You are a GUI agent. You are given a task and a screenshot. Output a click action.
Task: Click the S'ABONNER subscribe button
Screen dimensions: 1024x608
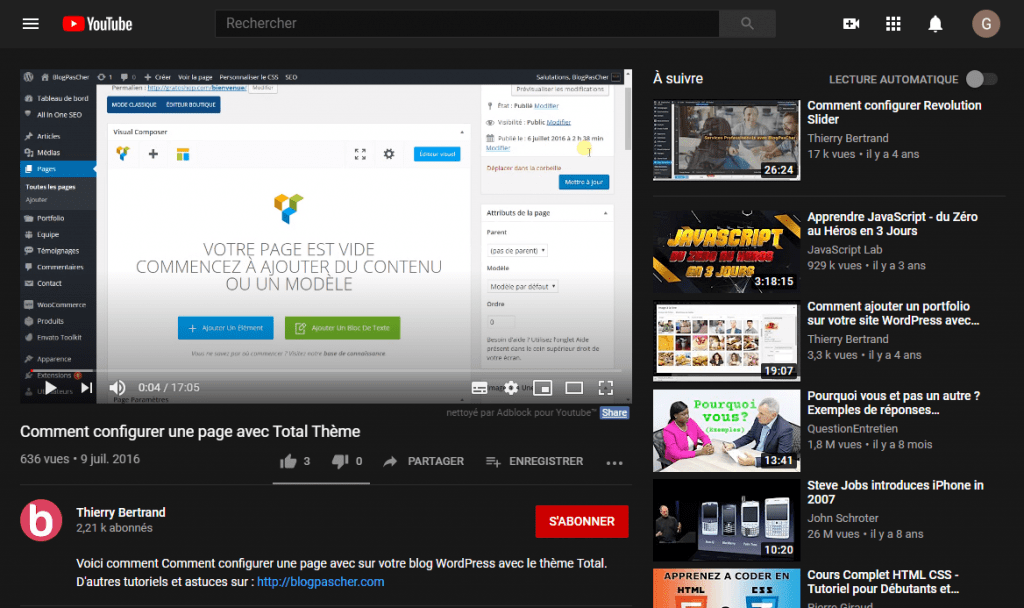coord(581,521)
